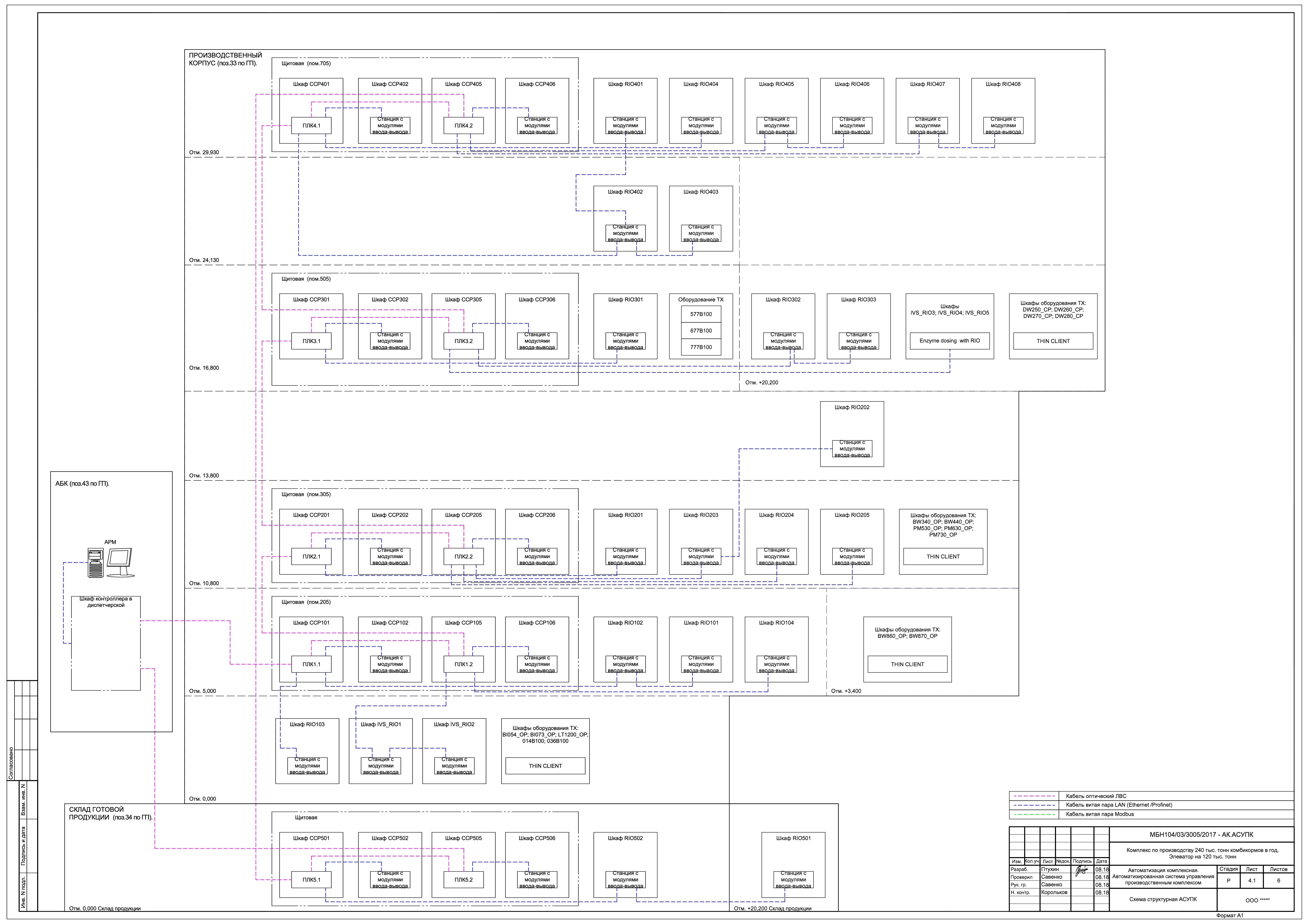Select the 777B100 equipment box

click(701, 347)
